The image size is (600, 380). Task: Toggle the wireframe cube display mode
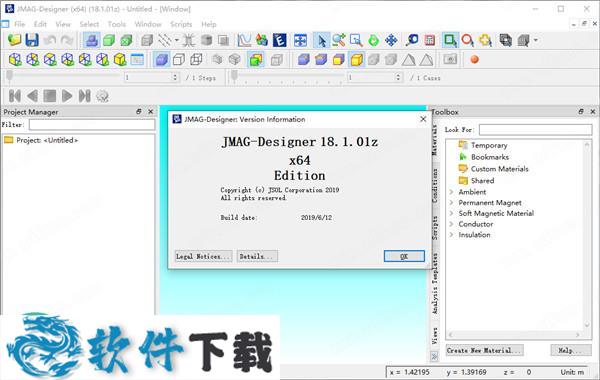179,60
